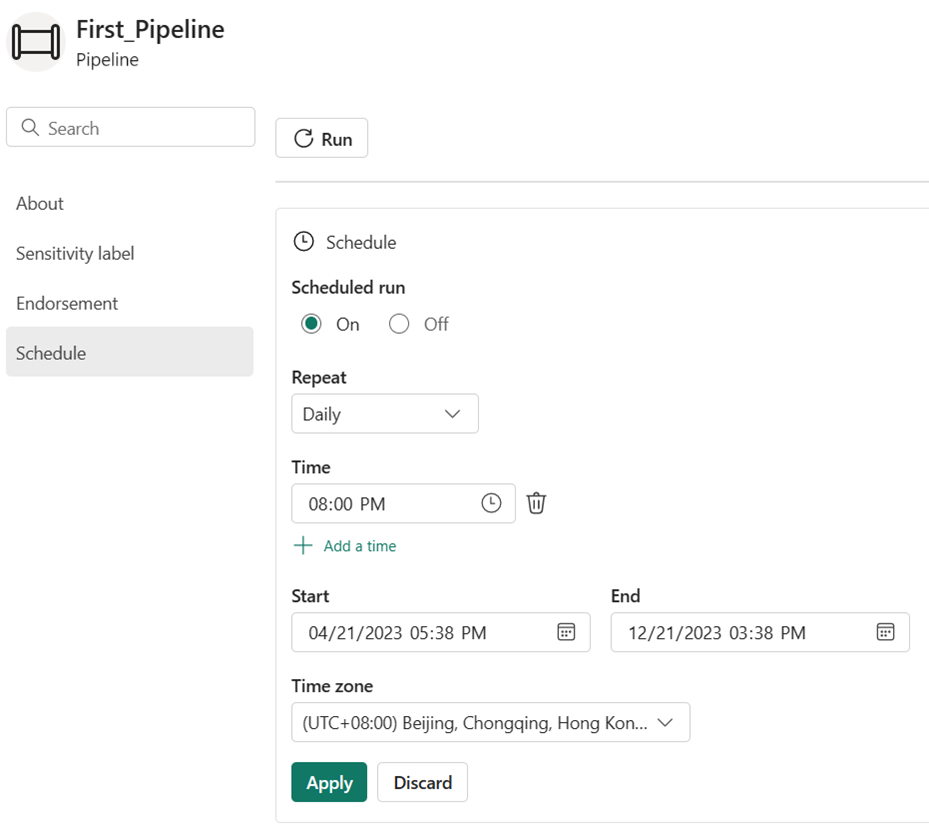Expand the Time zone dropdown
This screenshot has width=929, height=835.
(490, 722)
